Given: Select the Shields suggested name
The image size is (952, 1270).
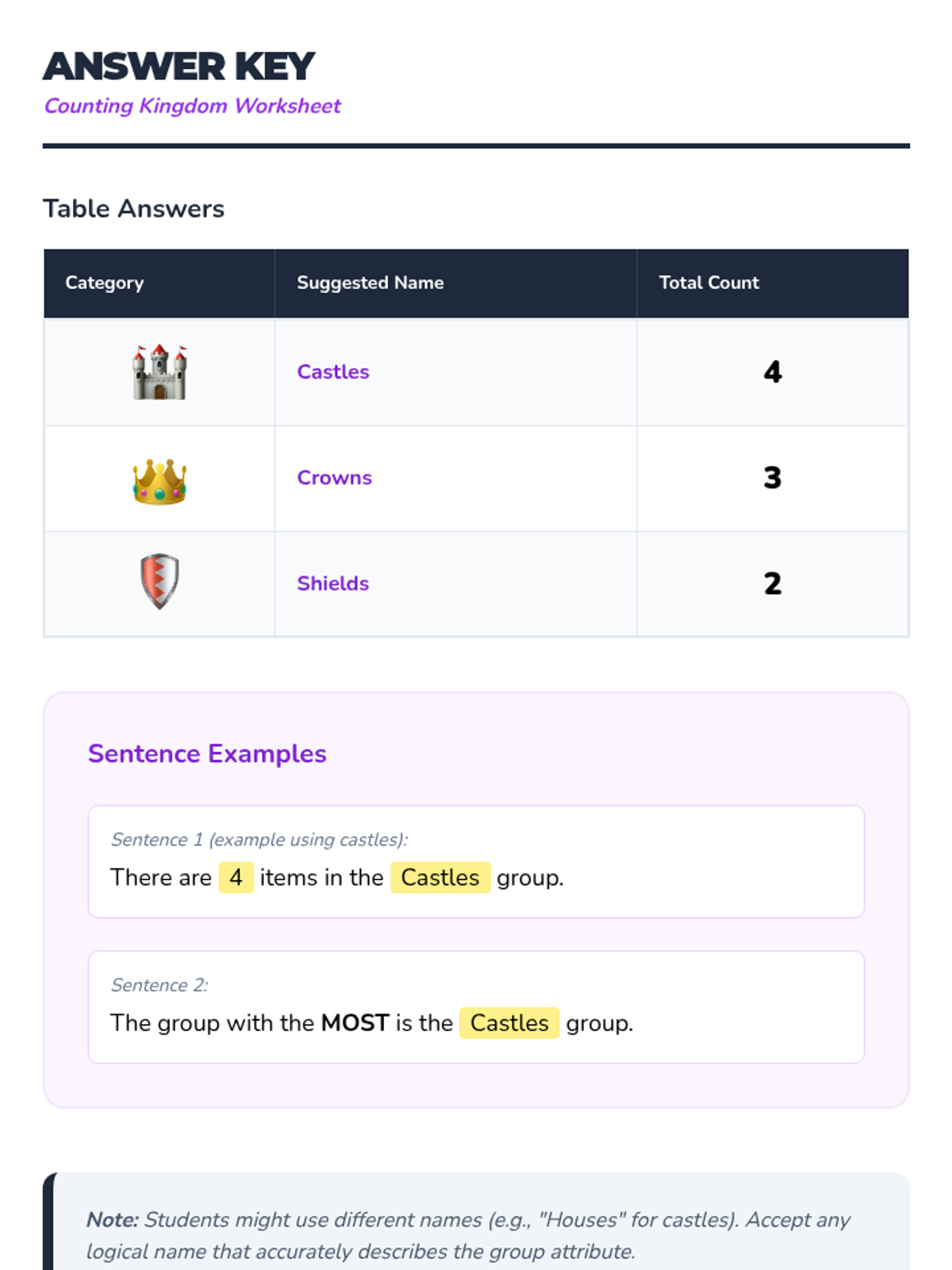Looking at the screenshot, I should pyautogui.click(x=333, y=583).
